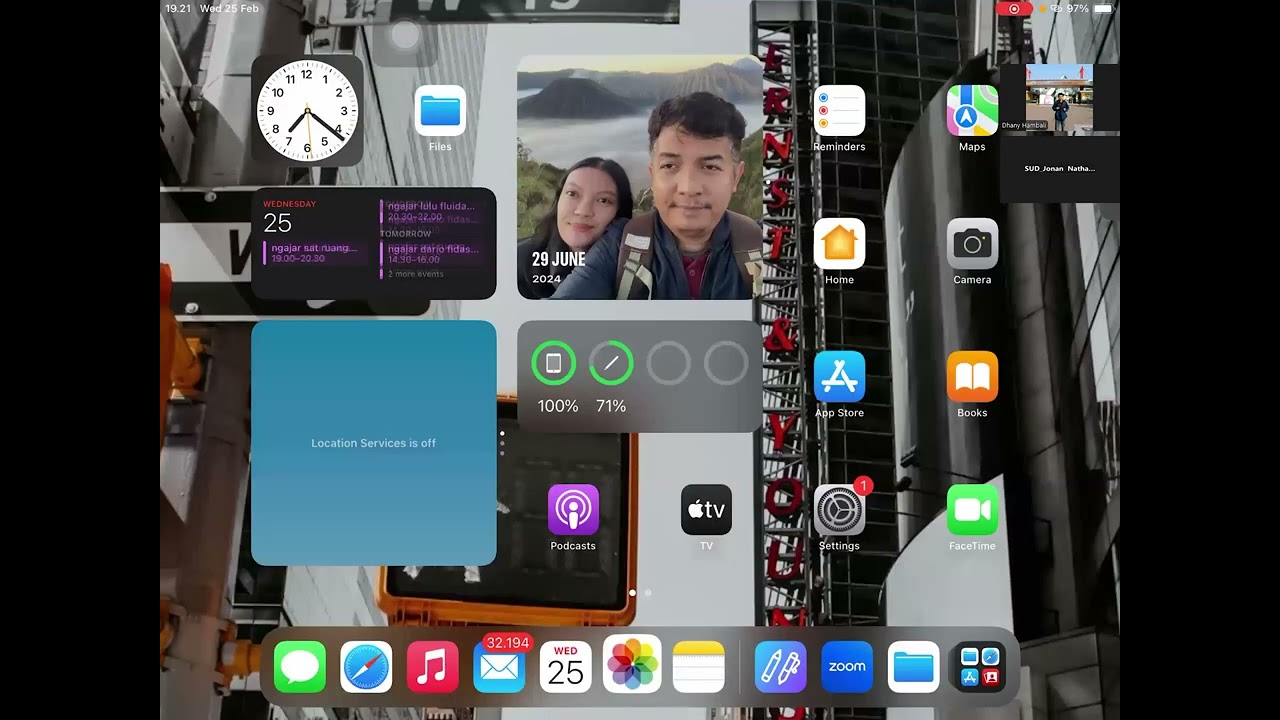Screen dimensions: 1280x720
Task: Open the Files app above the calendar widget
Action: click(440, 110)
